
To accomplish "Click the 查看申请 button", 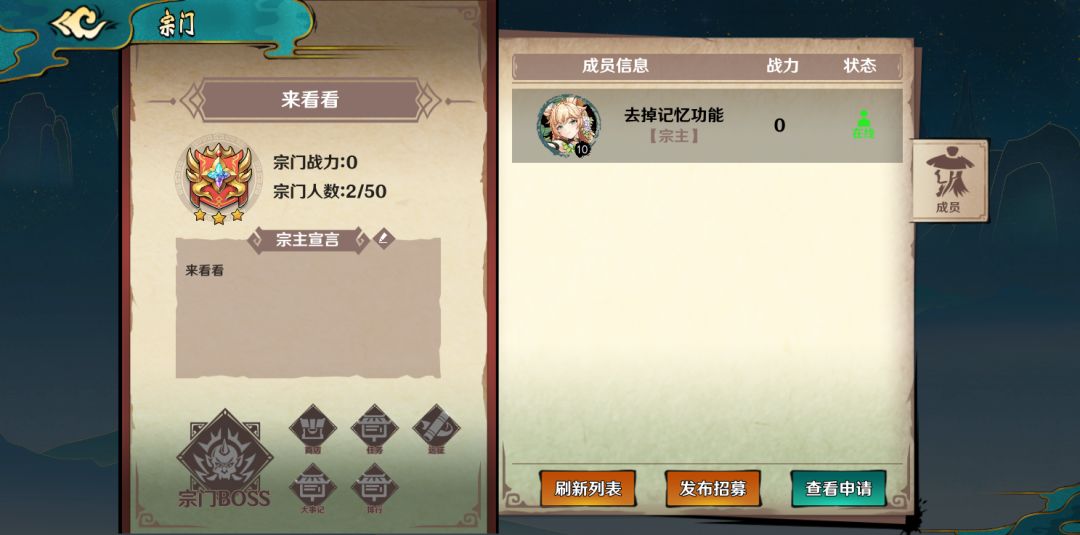I will pos(838,489).
